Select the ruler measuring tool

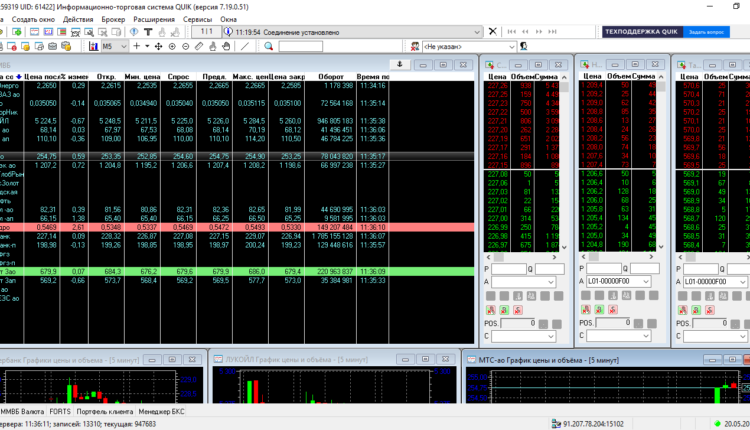pos(199,46)
